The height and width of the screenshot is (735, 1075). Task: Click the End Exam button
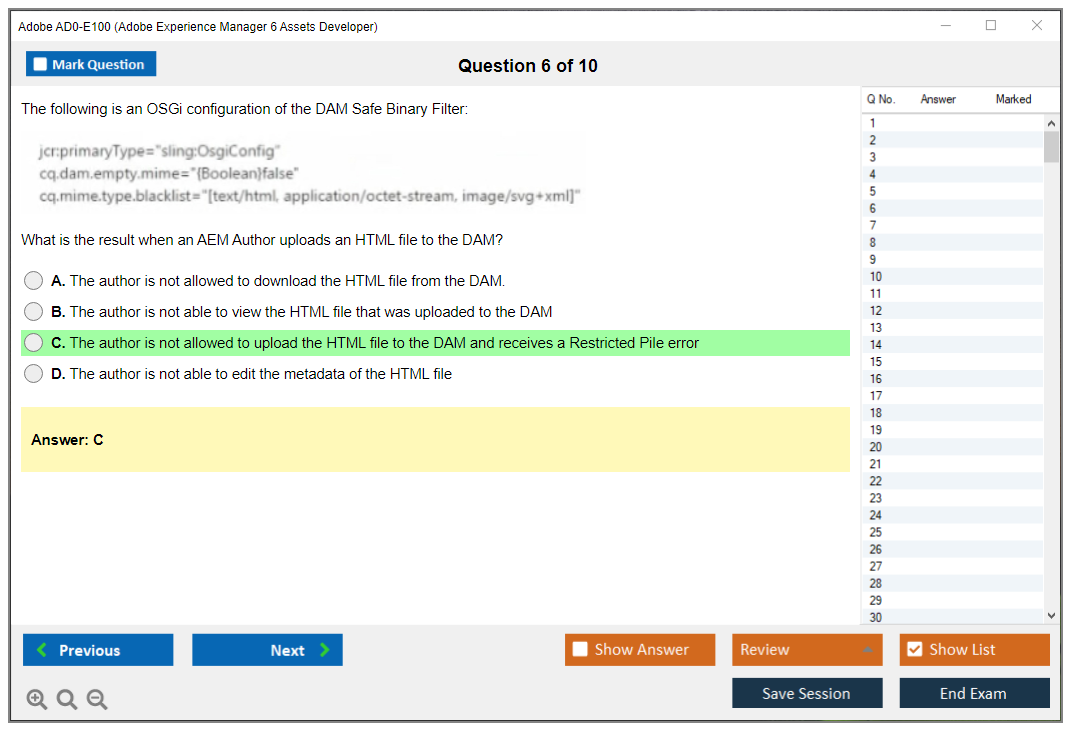(973, 693)
